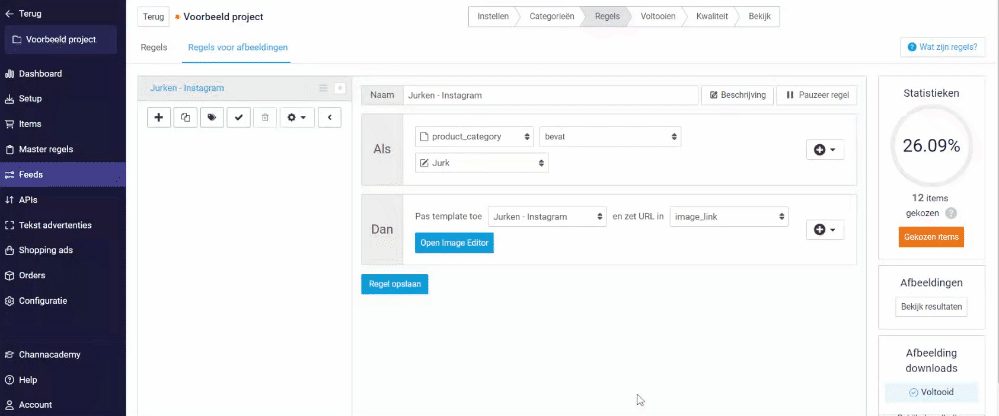Save rule with Regel opslaan button
This screenshot has height=416, width=999.
pos(394,284)
